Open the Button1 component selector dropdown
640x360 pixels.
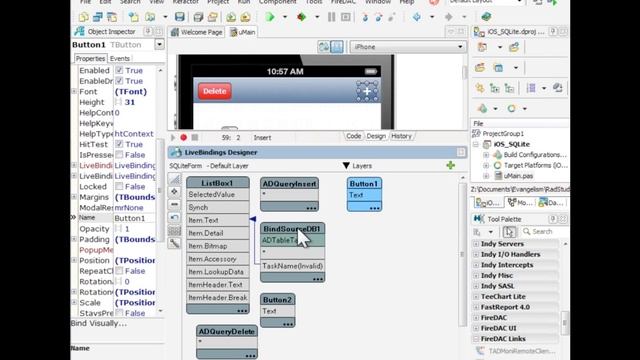[x=160, y=44]
